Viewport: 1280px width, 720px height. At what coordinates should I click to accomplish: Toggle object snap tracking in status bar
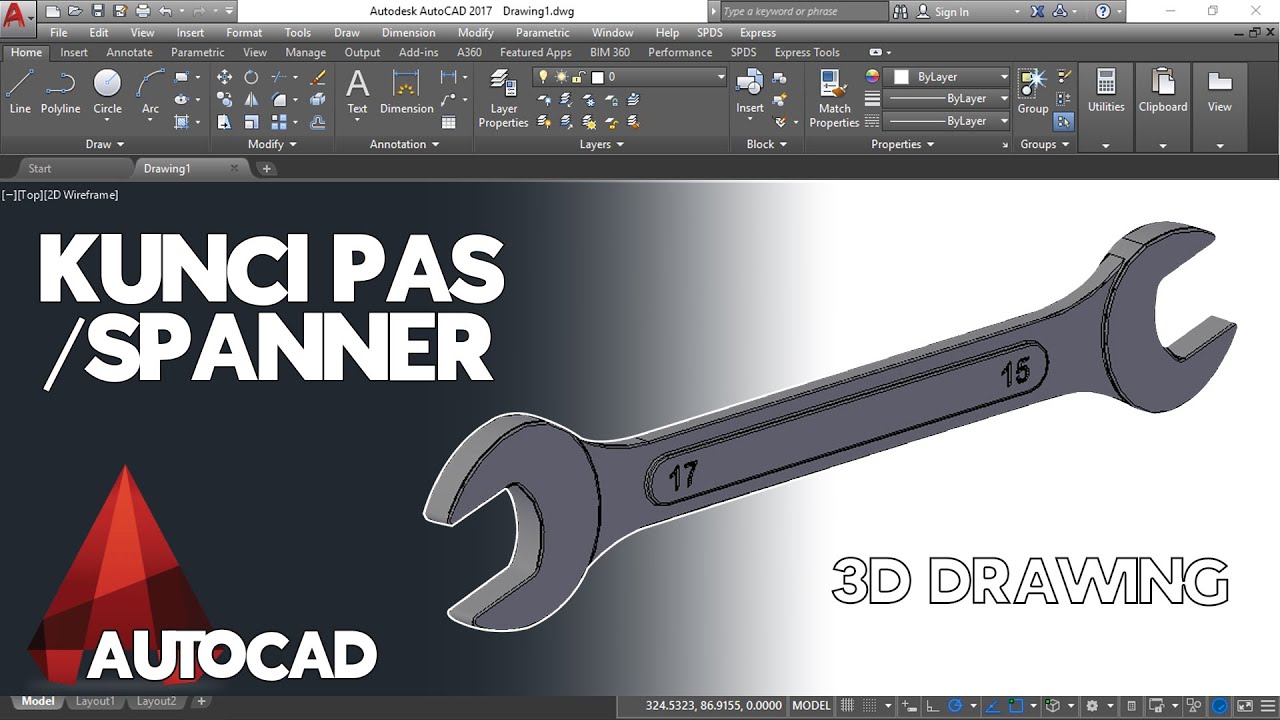click(994, 705)
